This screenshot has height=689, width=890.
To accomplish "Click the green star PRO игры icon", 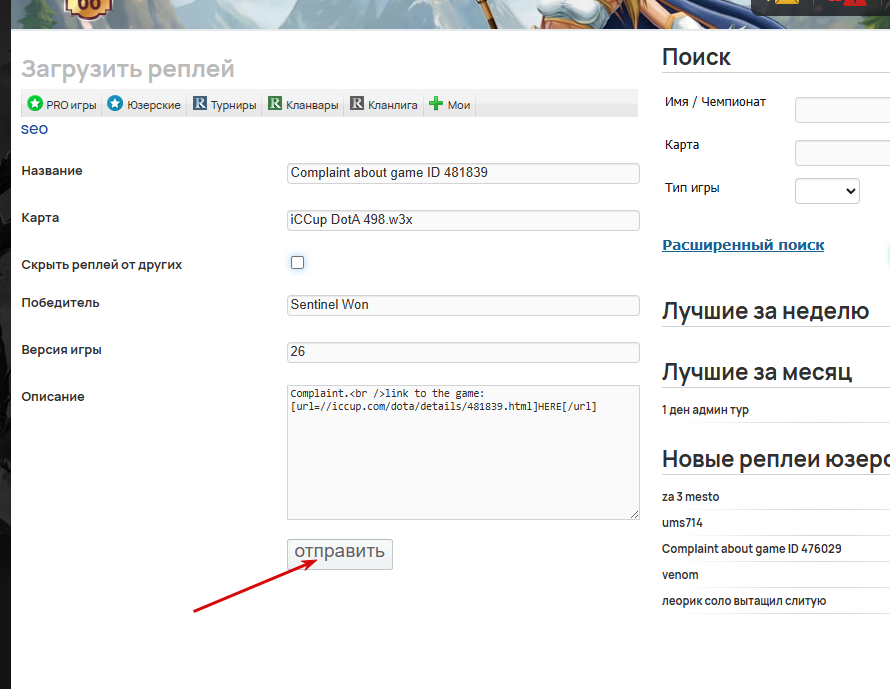I will click(35, 103).
